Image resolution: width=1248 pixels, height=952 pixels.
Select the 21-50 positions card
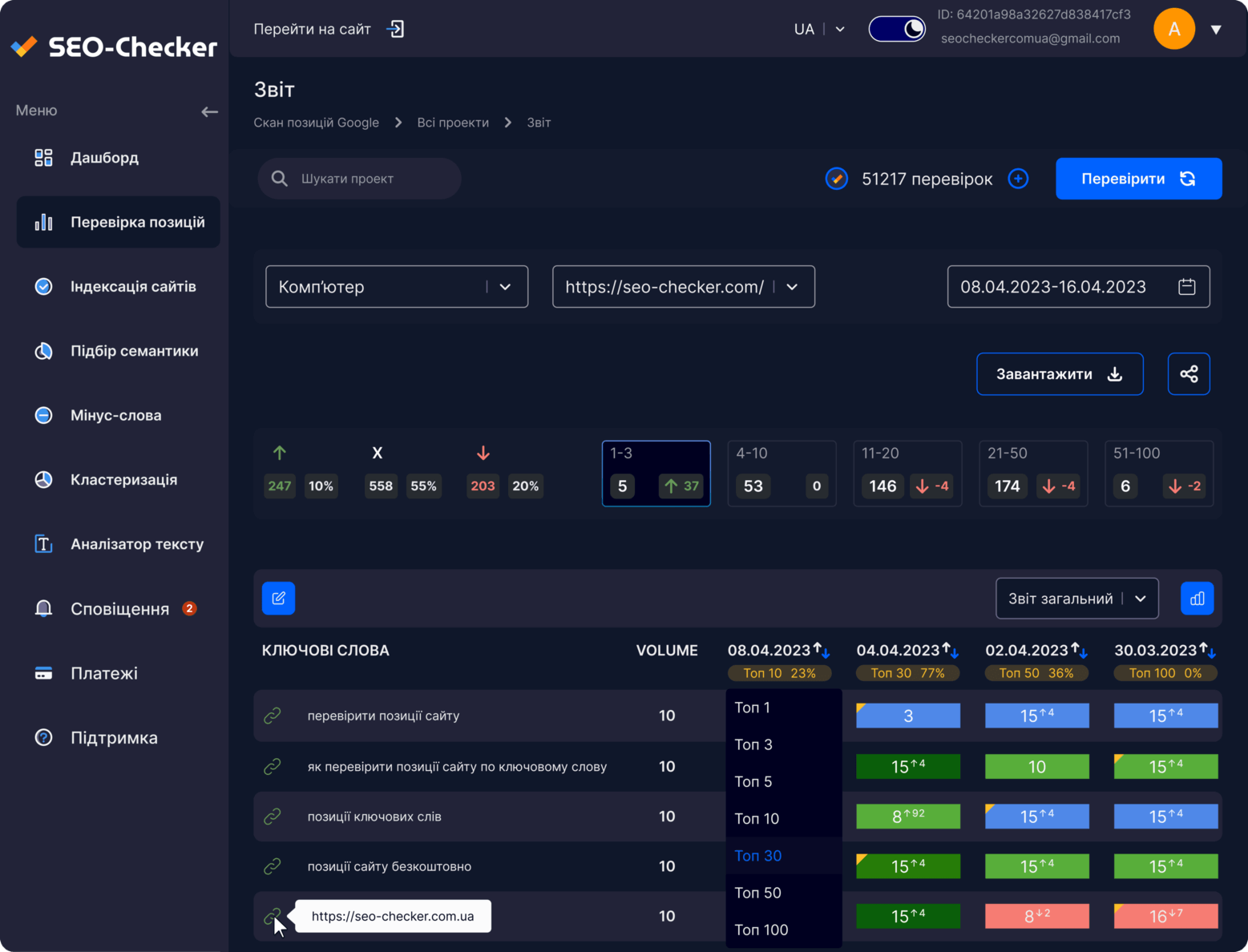(1033, 474)
